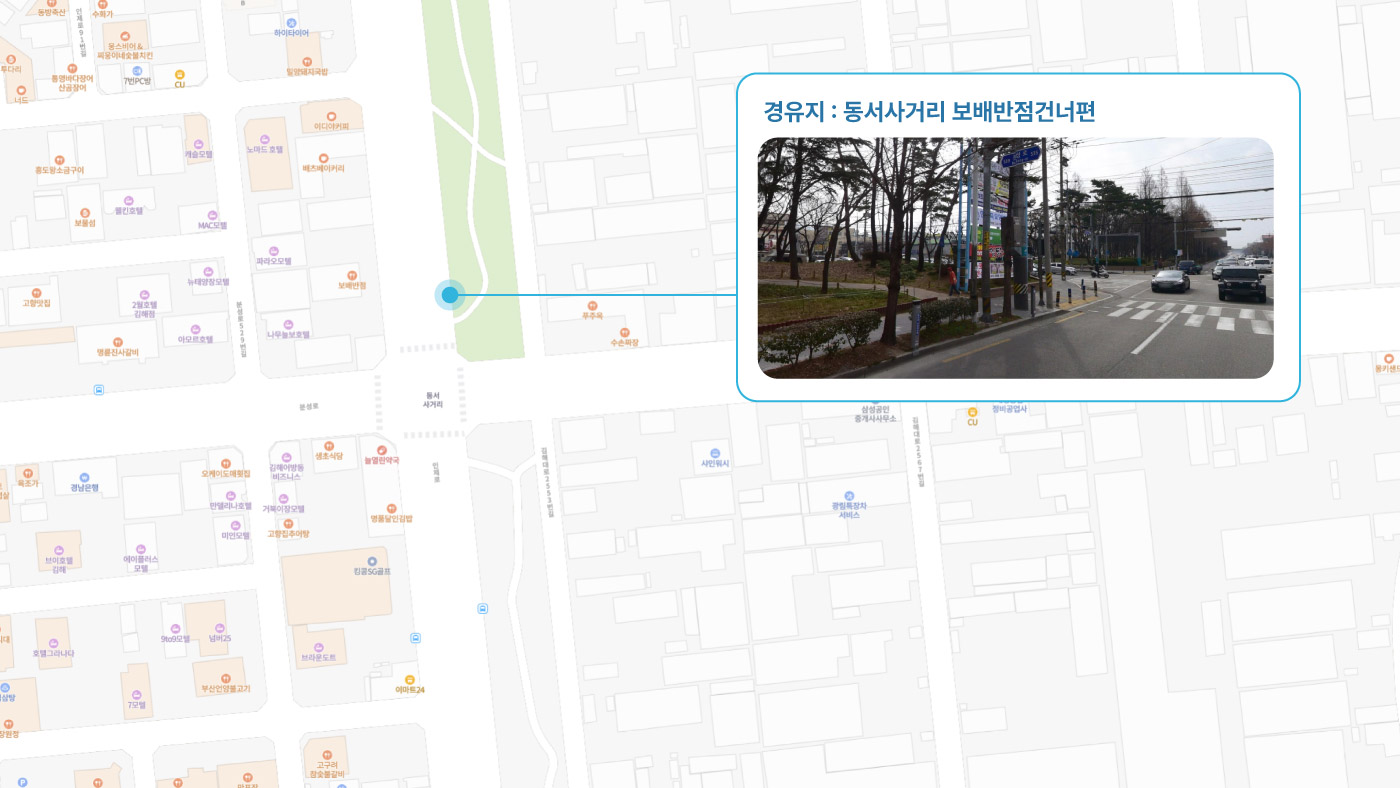Select the 광림특장차 서비스 icon

click(849, 495)
